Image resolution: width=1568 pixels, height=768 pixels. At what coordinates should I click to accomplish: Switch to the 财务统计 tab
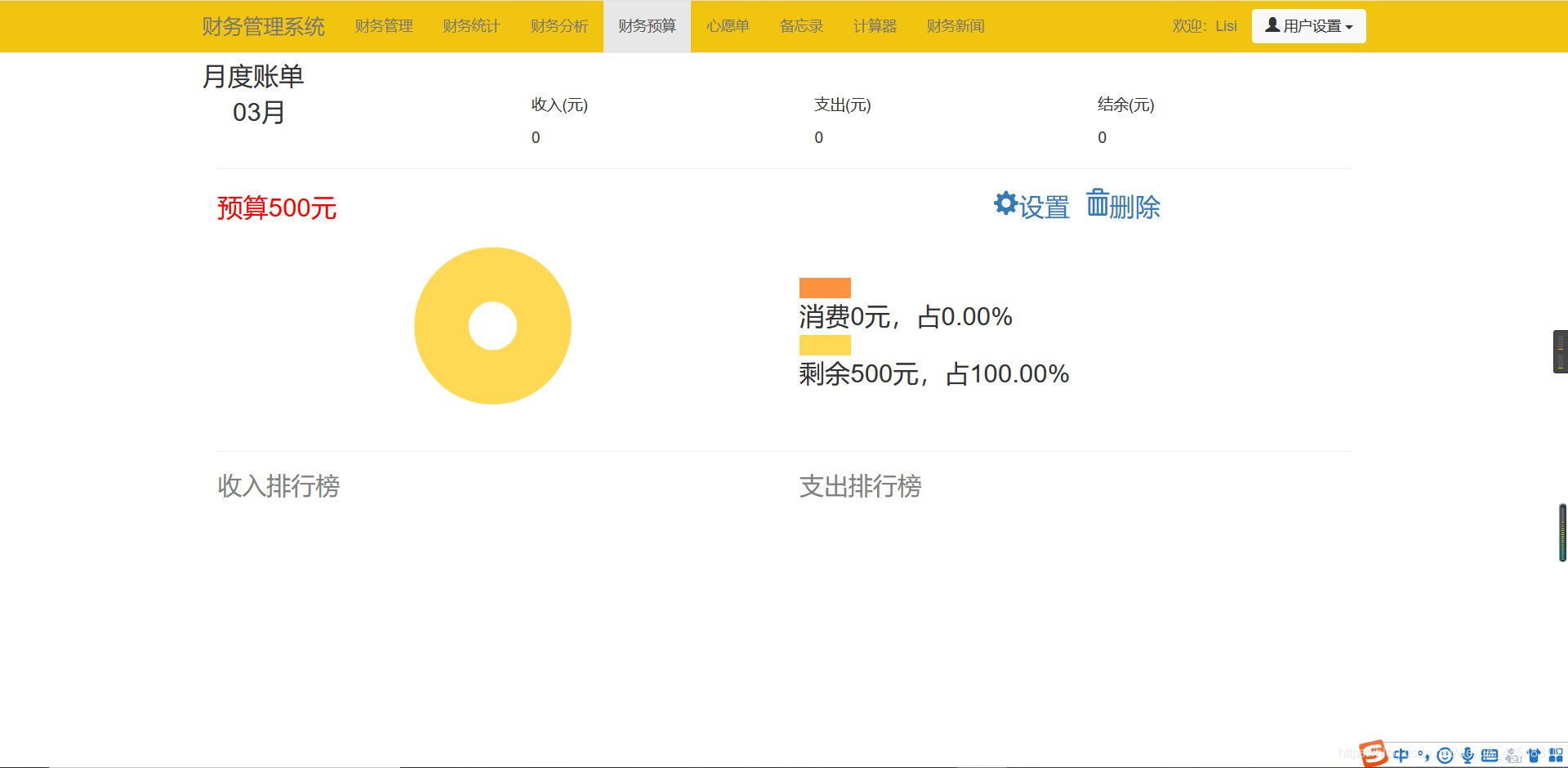[x=471, y=25]
